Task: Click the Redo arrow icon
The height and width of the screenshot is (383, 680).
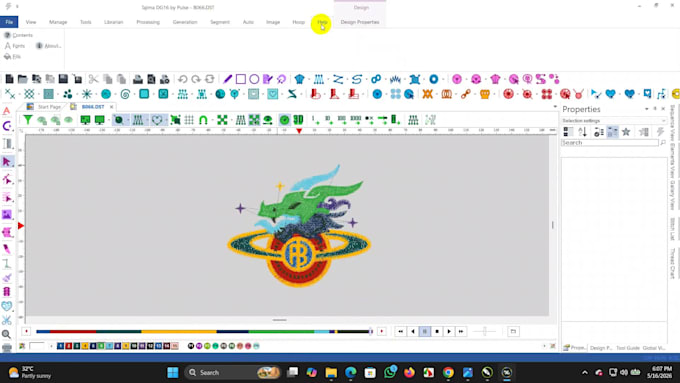Action: pos(196,79)
